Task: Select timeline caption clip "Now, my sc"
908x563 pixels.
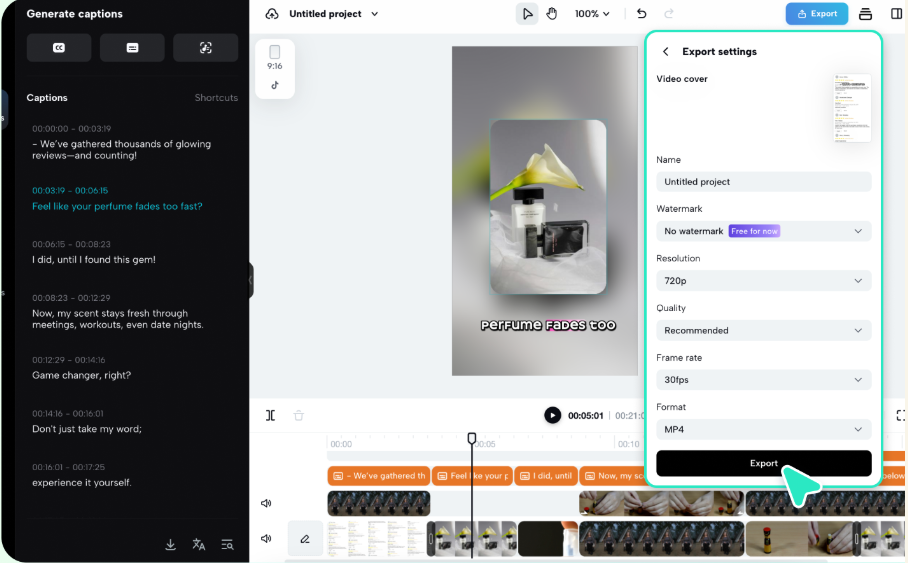Action: coord(612,476)
